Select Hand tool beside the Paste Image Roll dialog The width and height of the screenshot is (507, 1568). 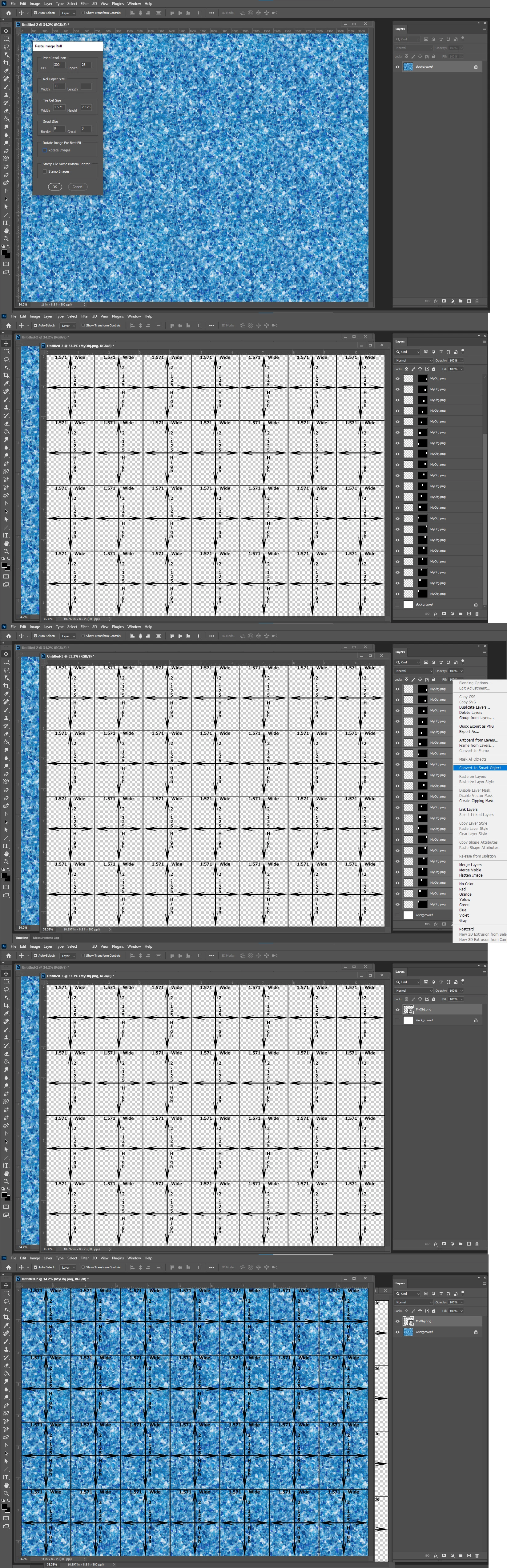[6, 231]
